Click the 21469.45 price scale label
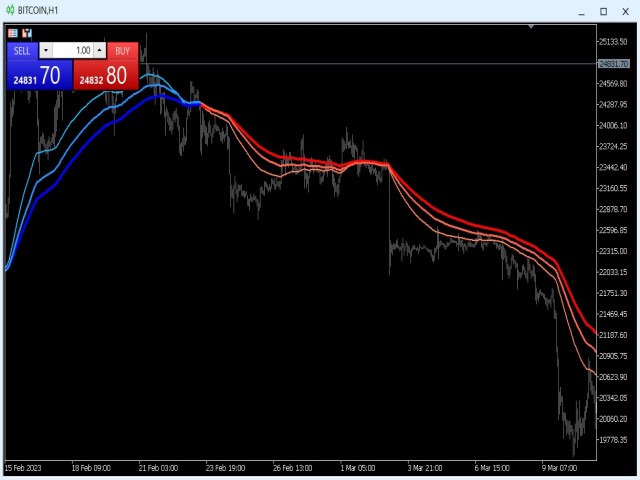Image resolution: width=640 pixels, height=480 pixels. (x=613, y=314)
